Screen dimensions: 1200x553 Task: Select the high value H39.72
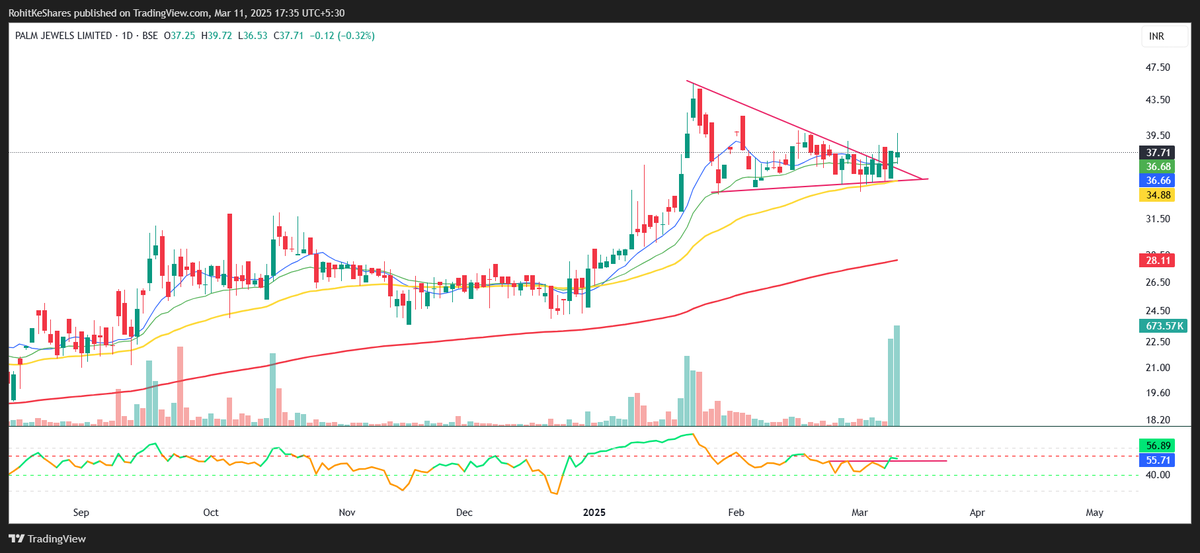[x=216, y=34]
